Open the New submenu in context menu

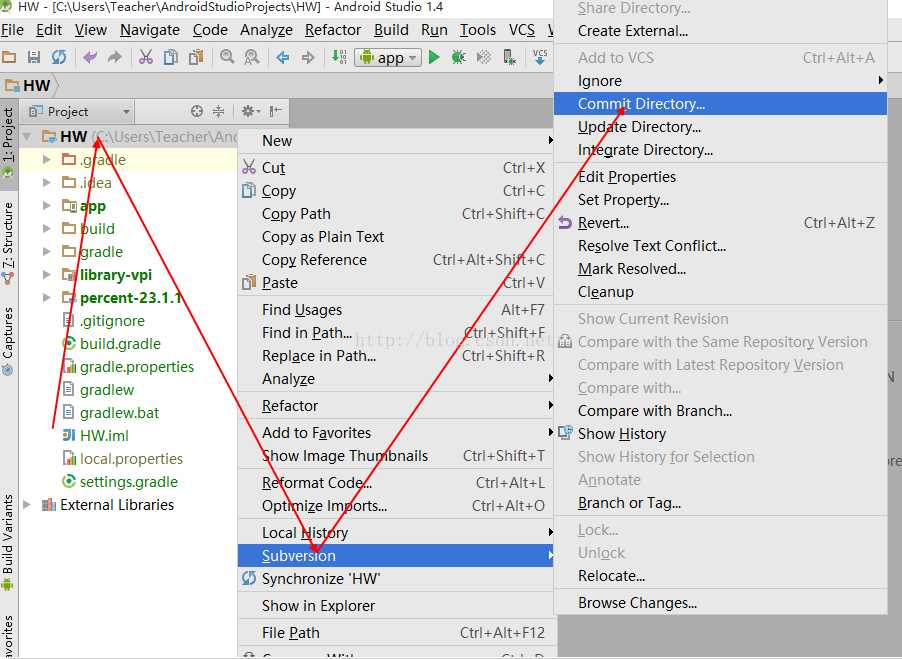pos(396,140)
